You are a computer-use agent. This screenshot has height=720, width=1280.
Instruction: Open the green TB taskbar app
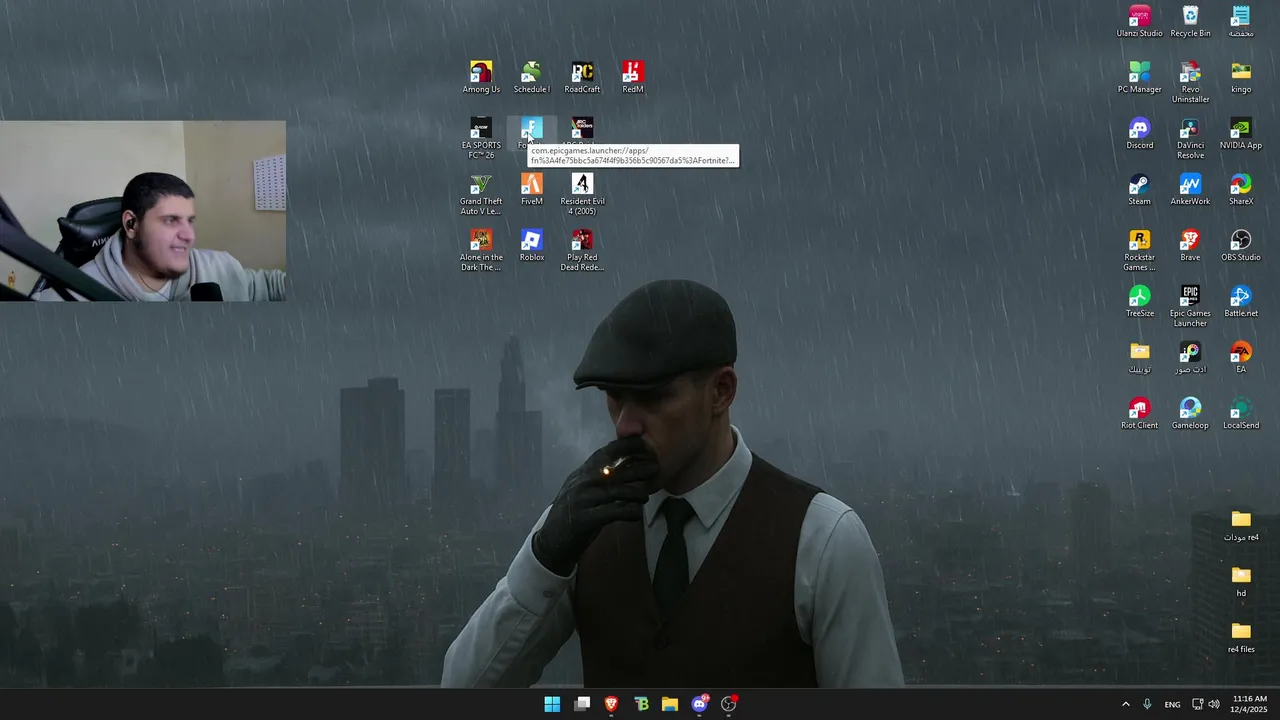pos(641,704)
